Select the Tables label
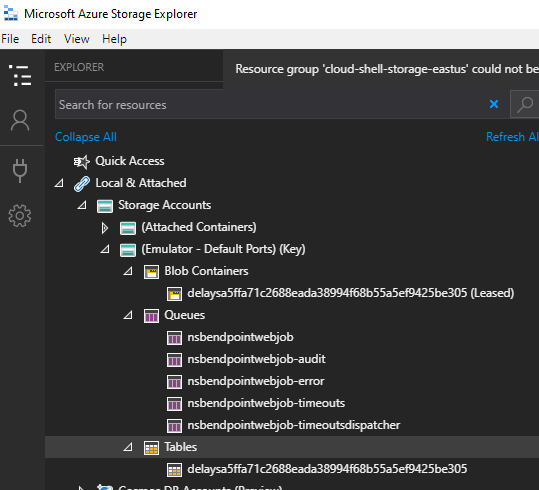This screenshot has width=539, height=490. 180,447
